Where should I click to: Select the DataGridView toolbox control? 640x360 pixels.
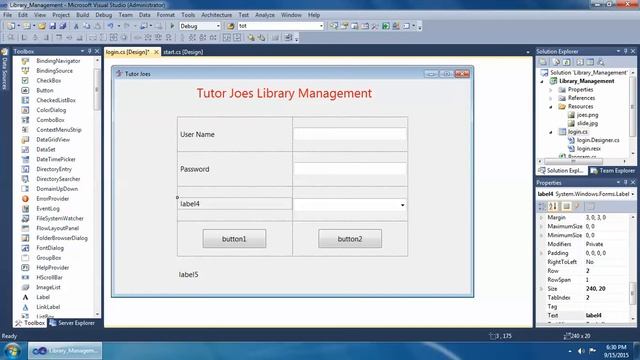coord(53,140)
